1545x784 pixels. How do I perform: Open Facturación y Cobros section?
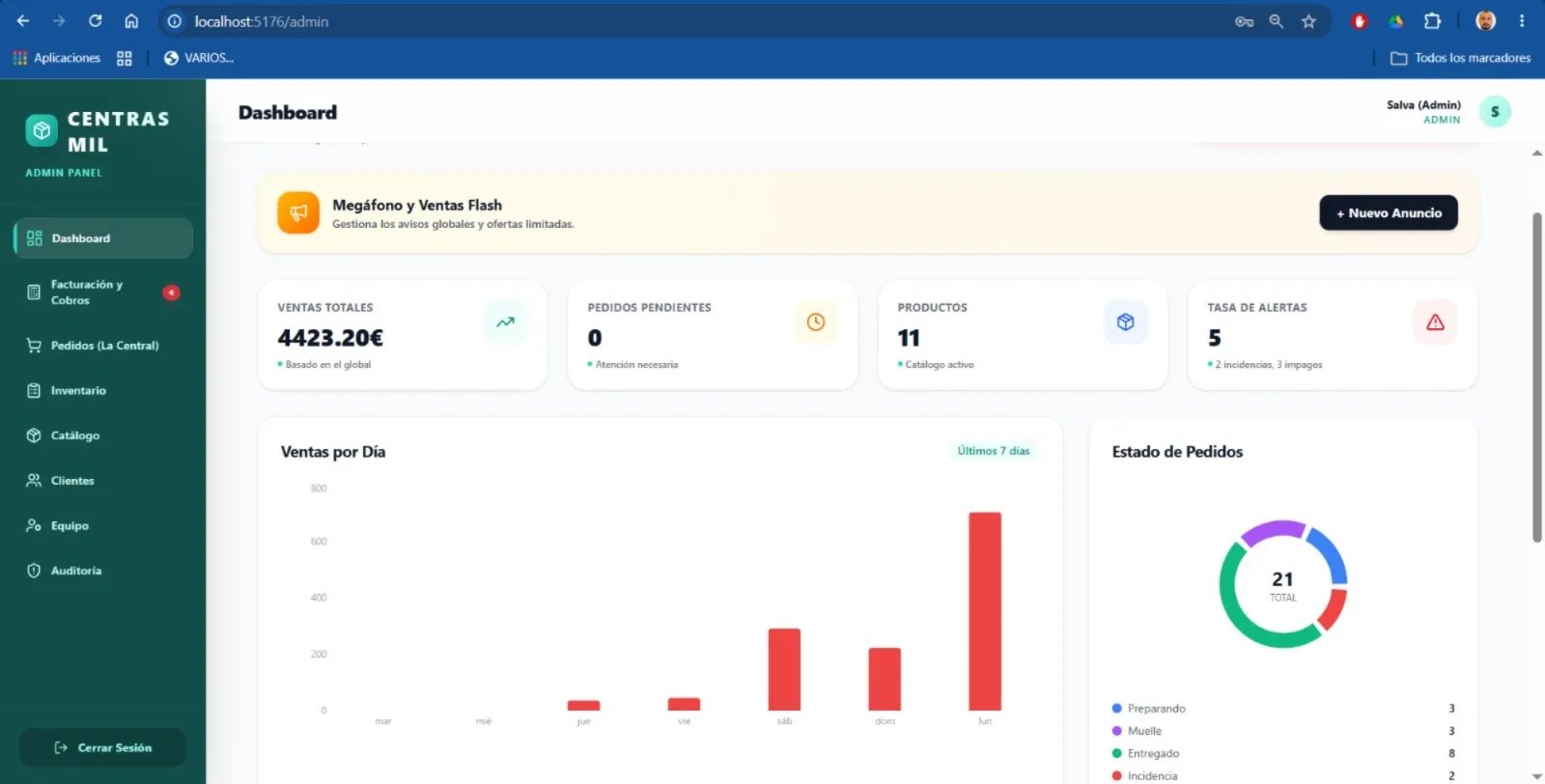coord(103,293)
